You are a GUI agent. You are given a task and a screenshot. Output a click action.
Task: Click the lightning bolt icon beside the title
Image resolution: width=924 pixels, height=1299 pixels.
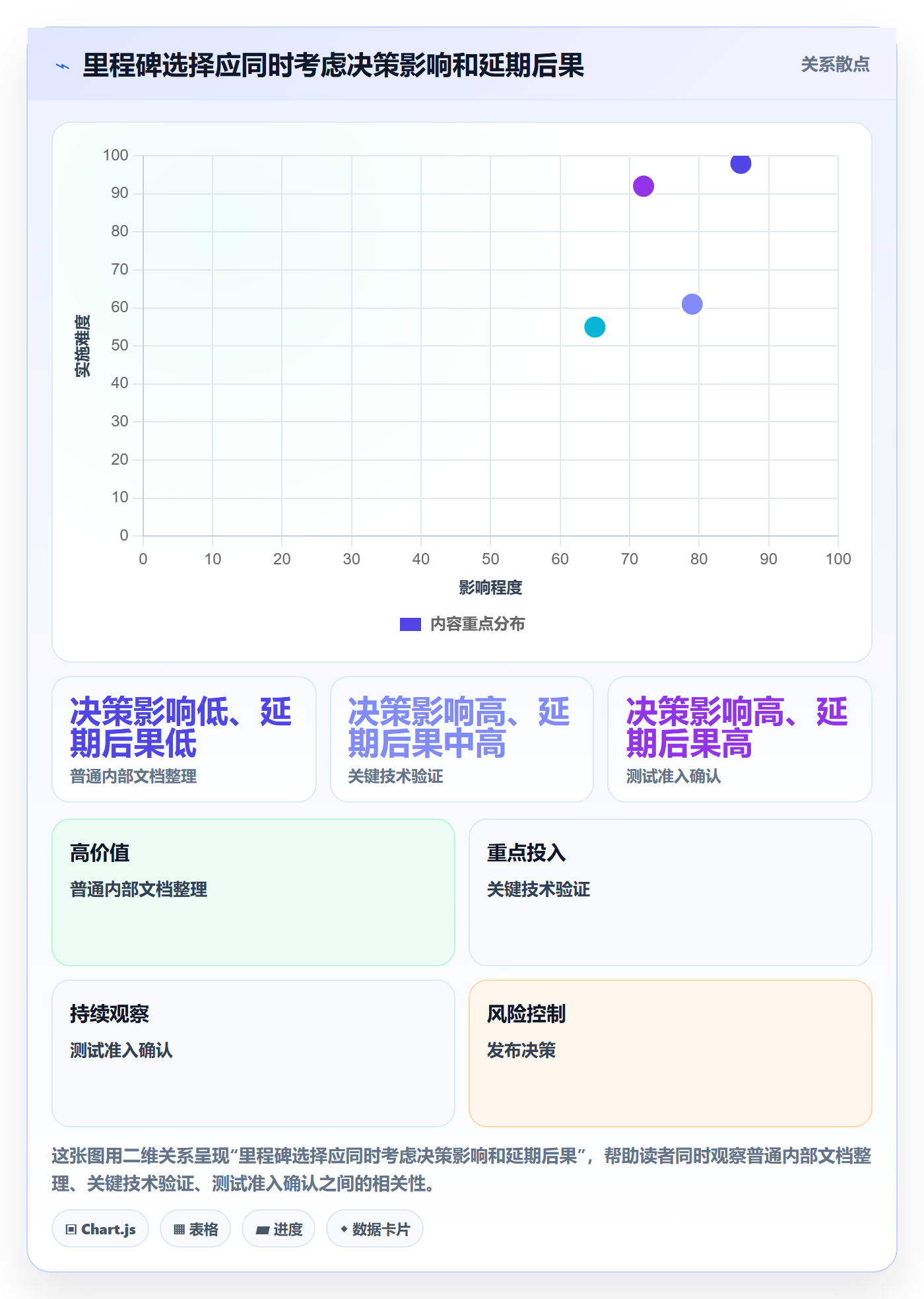[x=63, y=66]
